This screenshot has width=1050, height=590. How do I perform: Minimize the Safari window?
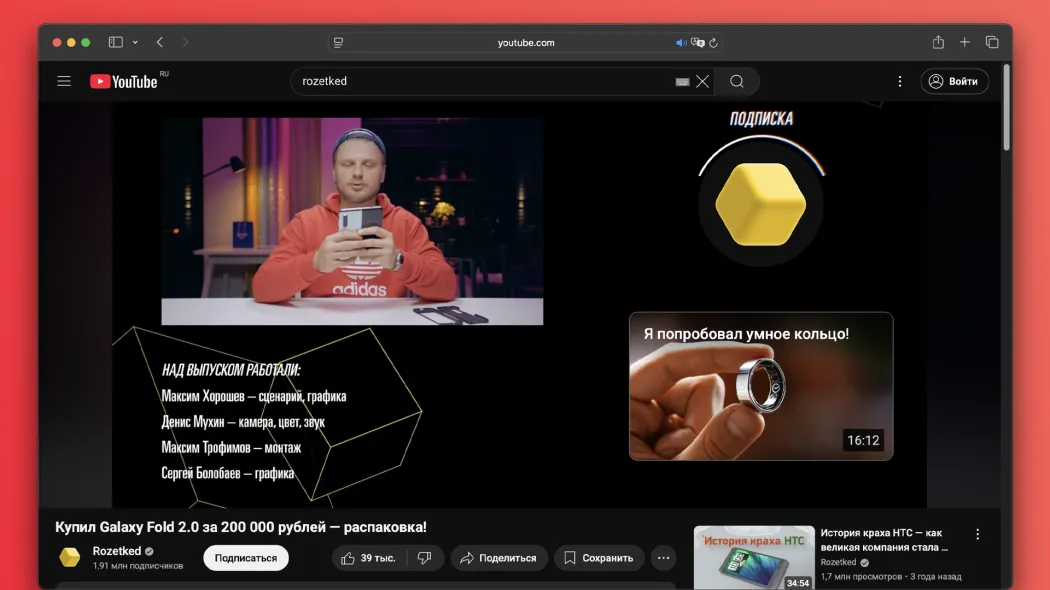click(71, 42)
